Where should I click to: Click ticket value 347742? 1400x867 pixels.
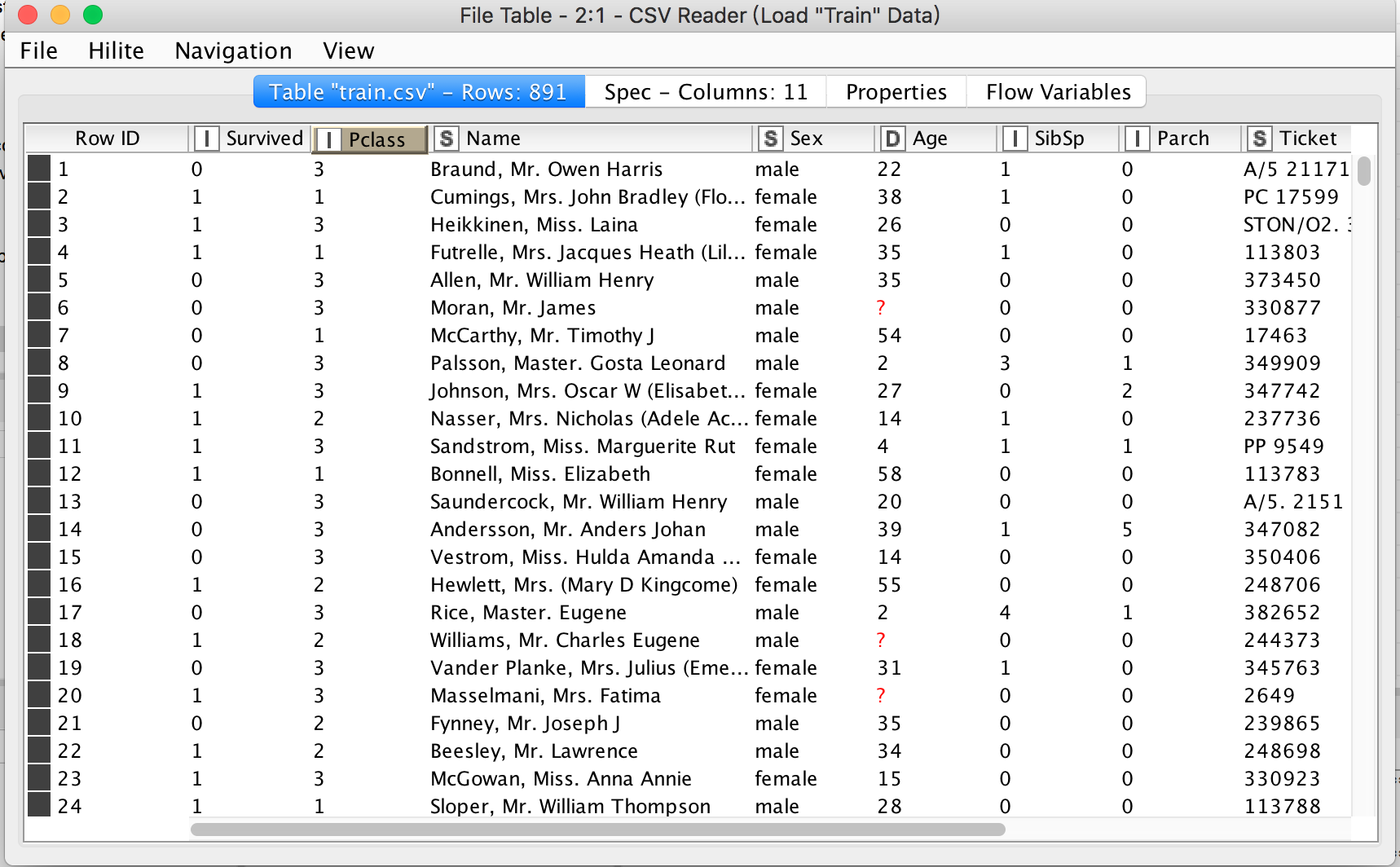click(1282, 390)
